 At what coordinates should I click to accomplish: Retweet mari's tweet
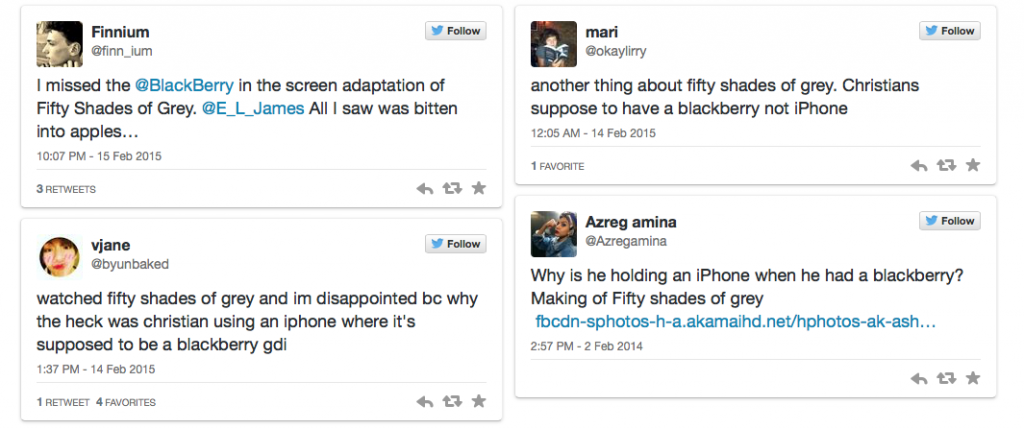(x=946, y=166)
